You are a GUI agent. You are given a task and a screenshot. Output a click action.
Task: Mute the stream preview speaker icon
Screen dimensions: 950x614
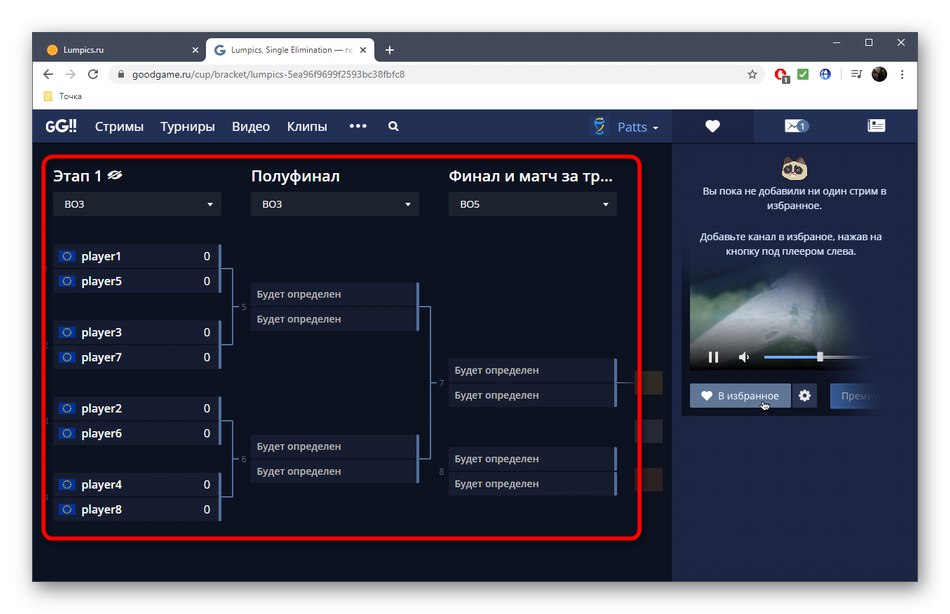(x=744, y=357)
